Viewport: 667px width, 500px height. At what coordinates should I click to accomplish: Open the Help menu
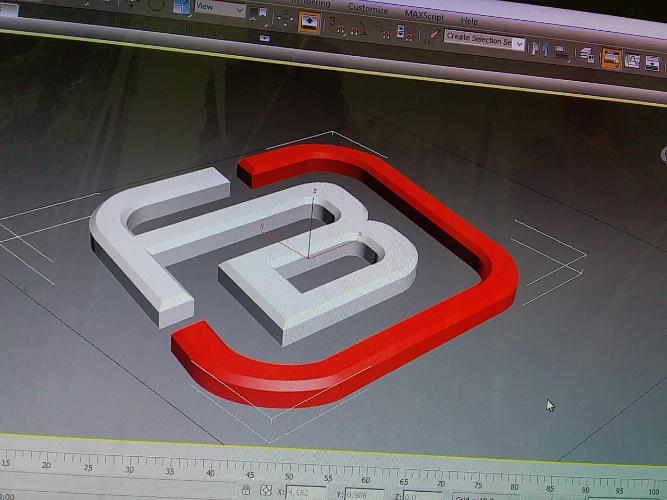coord(469,20)
